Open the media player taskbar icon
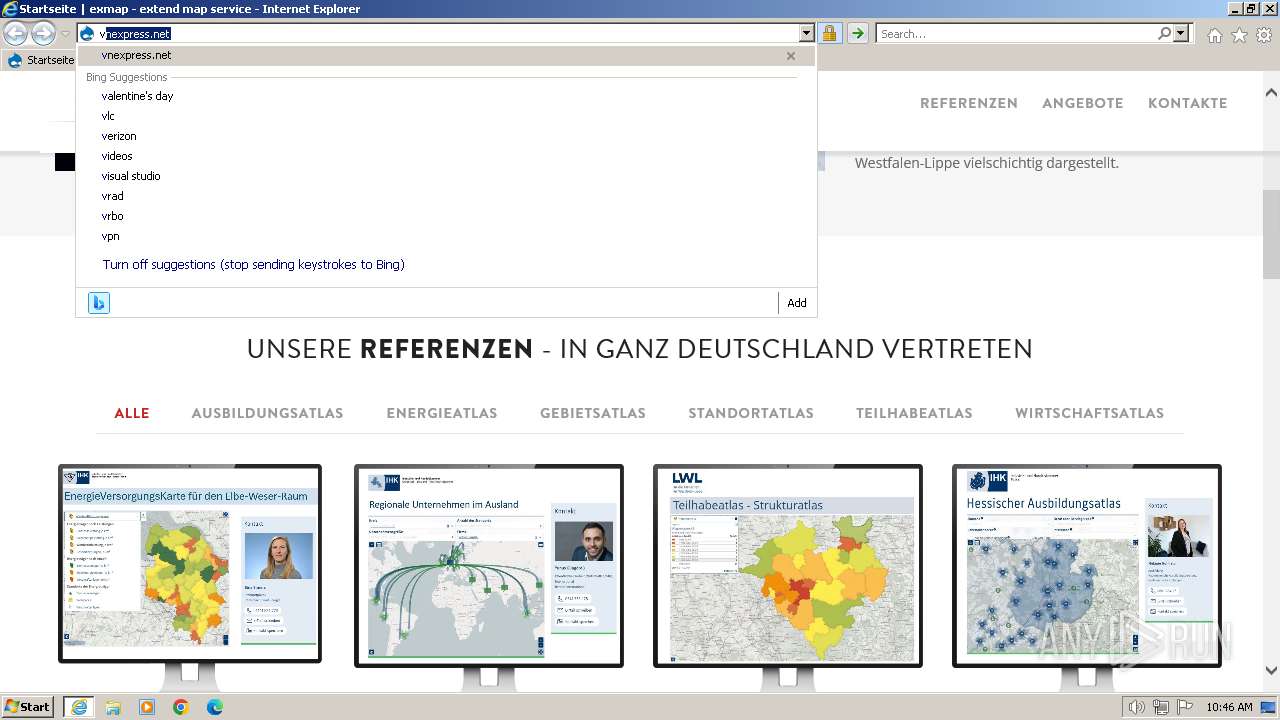Viewport: 1280px width, 720px height. pos(147,707)
